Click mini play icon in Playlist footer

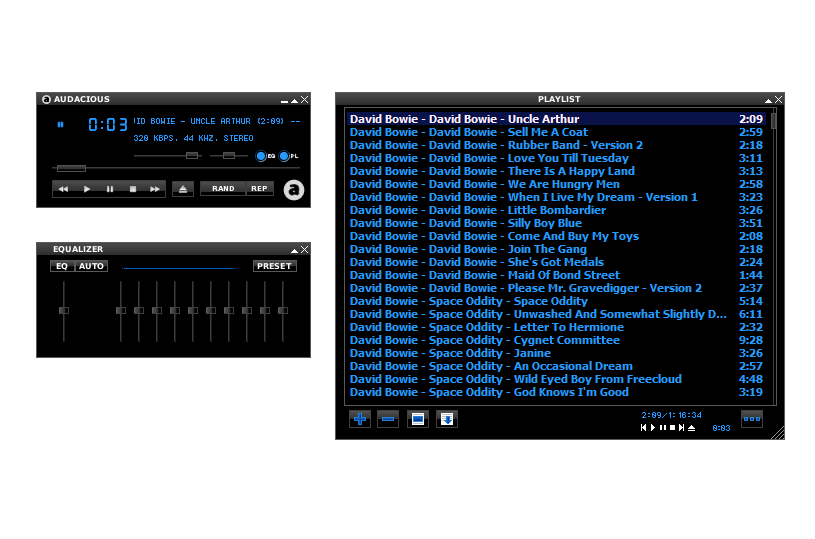[653, 428]
